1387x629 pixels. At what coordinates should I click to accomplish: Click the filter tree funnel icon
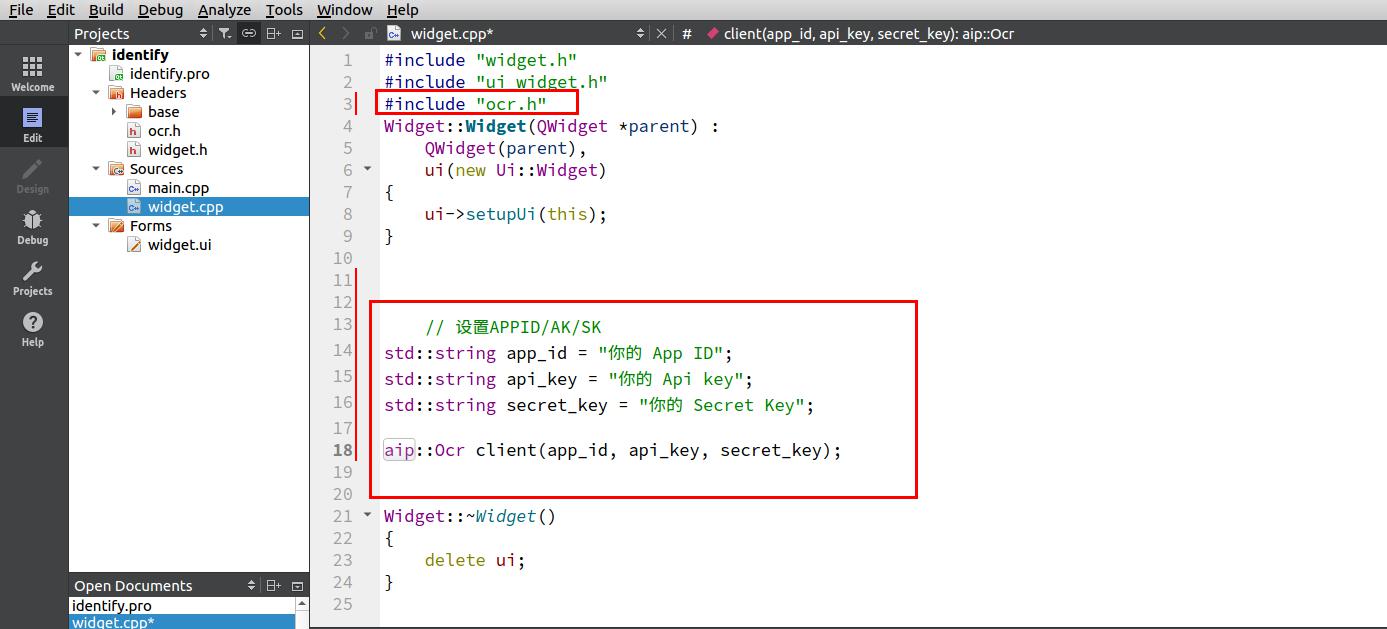(x=225, y=33)
